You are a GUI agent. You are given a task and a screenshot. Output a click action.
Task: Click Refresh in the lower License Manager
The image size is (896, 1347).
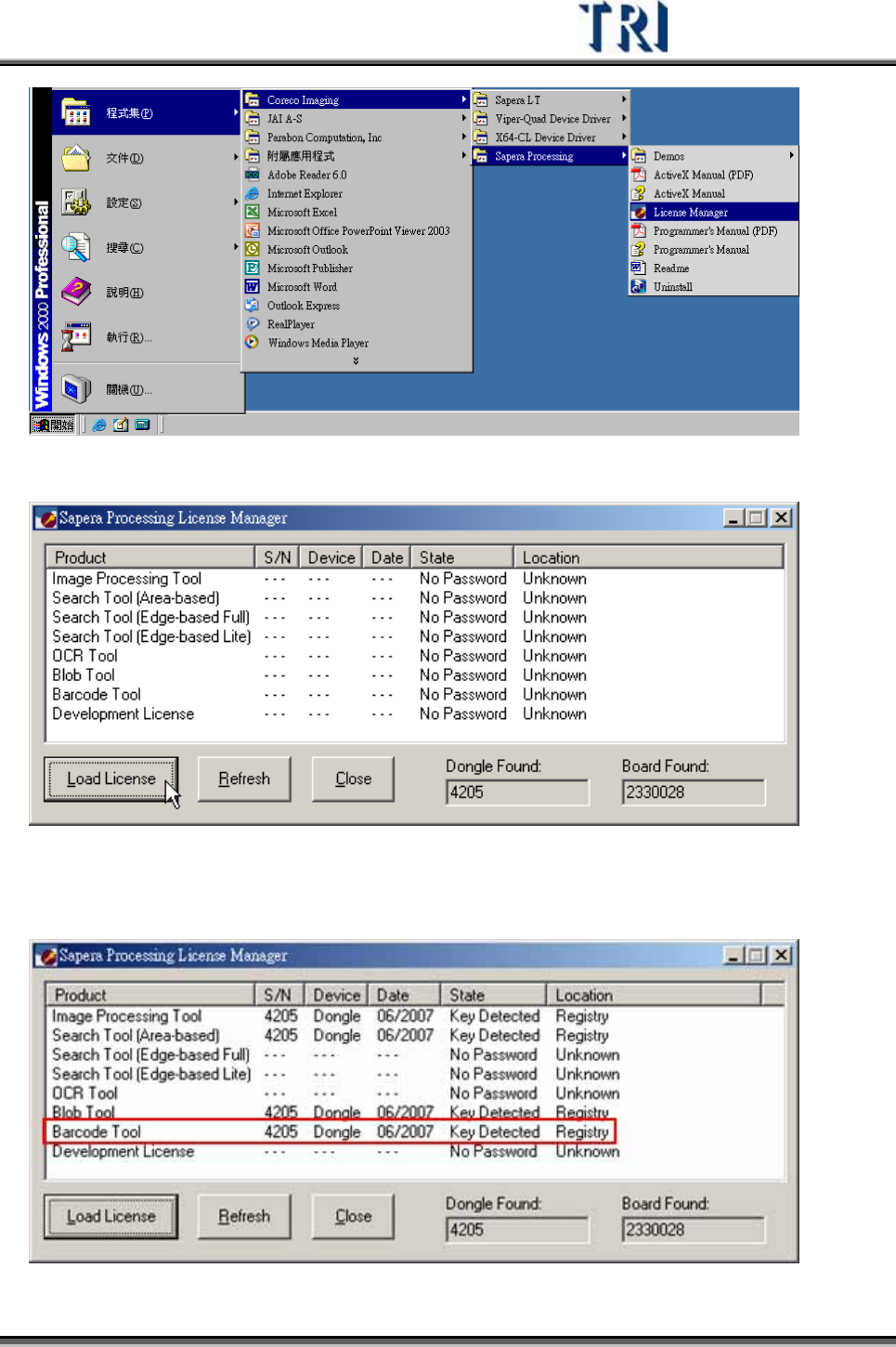244,1216
